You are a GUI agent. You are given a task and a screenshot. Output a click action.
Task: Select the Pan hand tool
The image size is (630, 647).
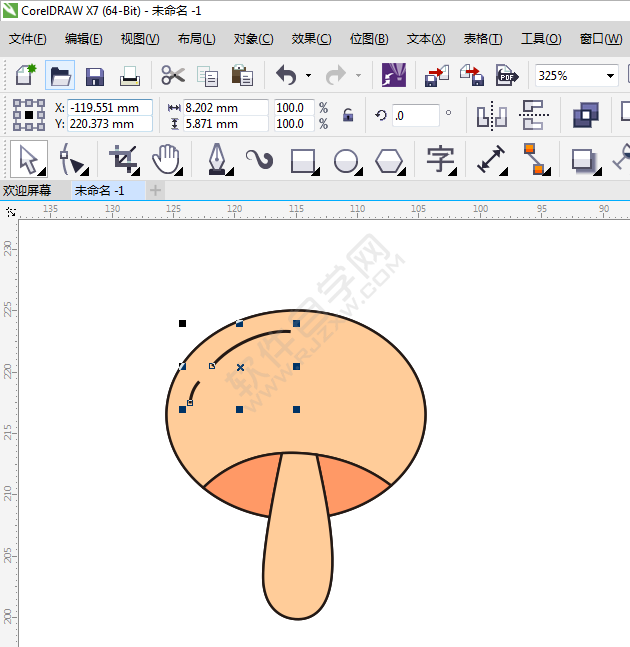(165, 159)
